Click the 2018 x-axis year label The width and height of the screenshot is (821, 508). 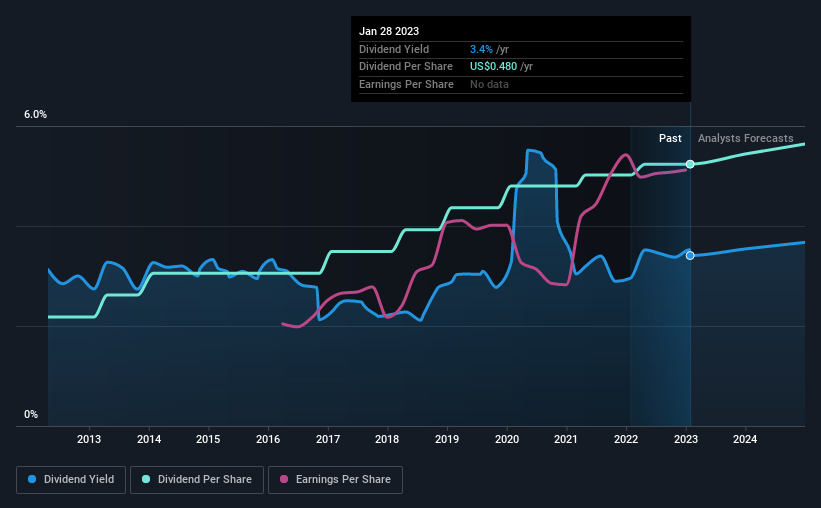[387, 439]
